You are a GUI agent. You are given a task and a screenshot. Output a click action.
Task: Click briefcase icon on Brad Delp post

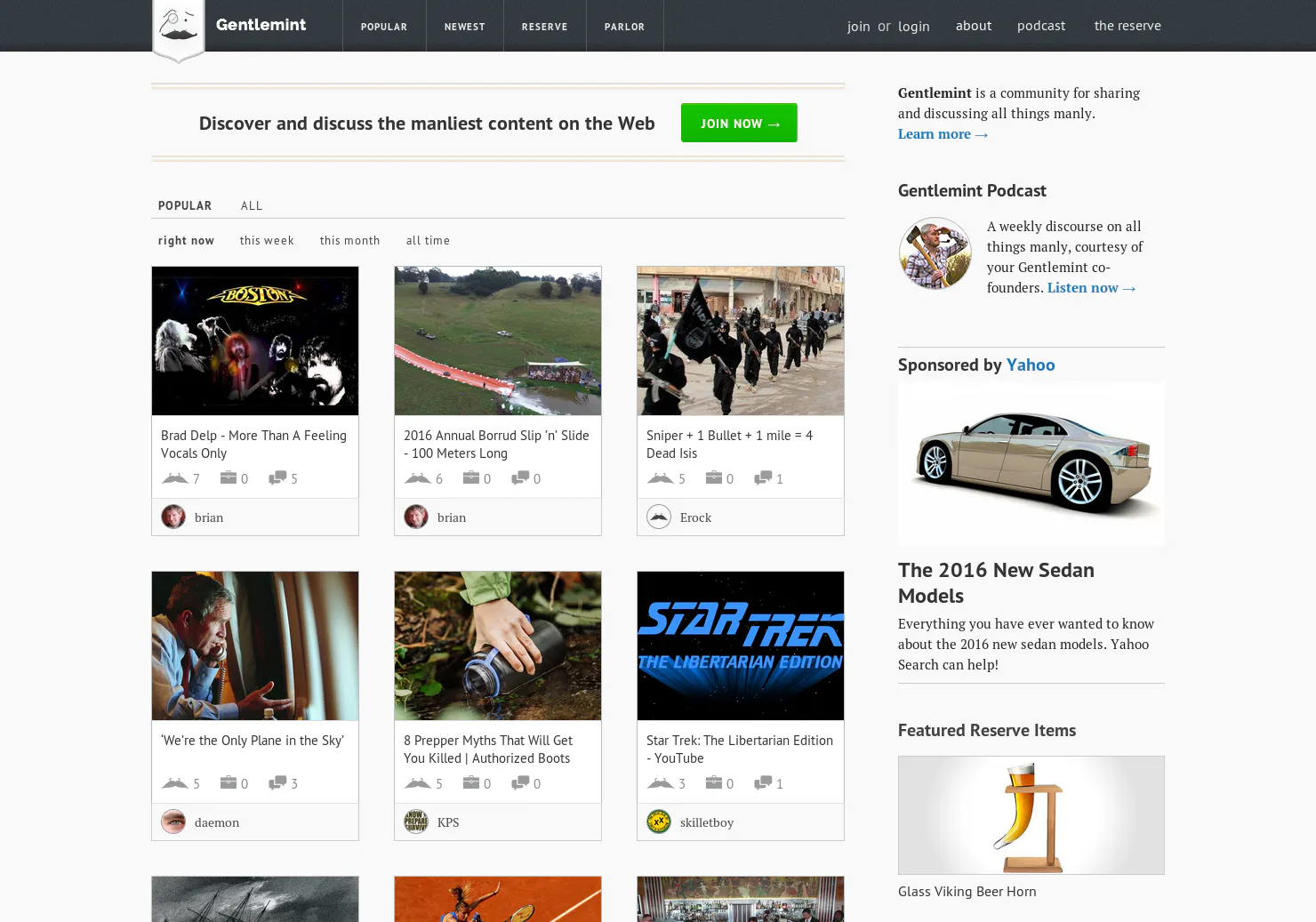[229, 477]
